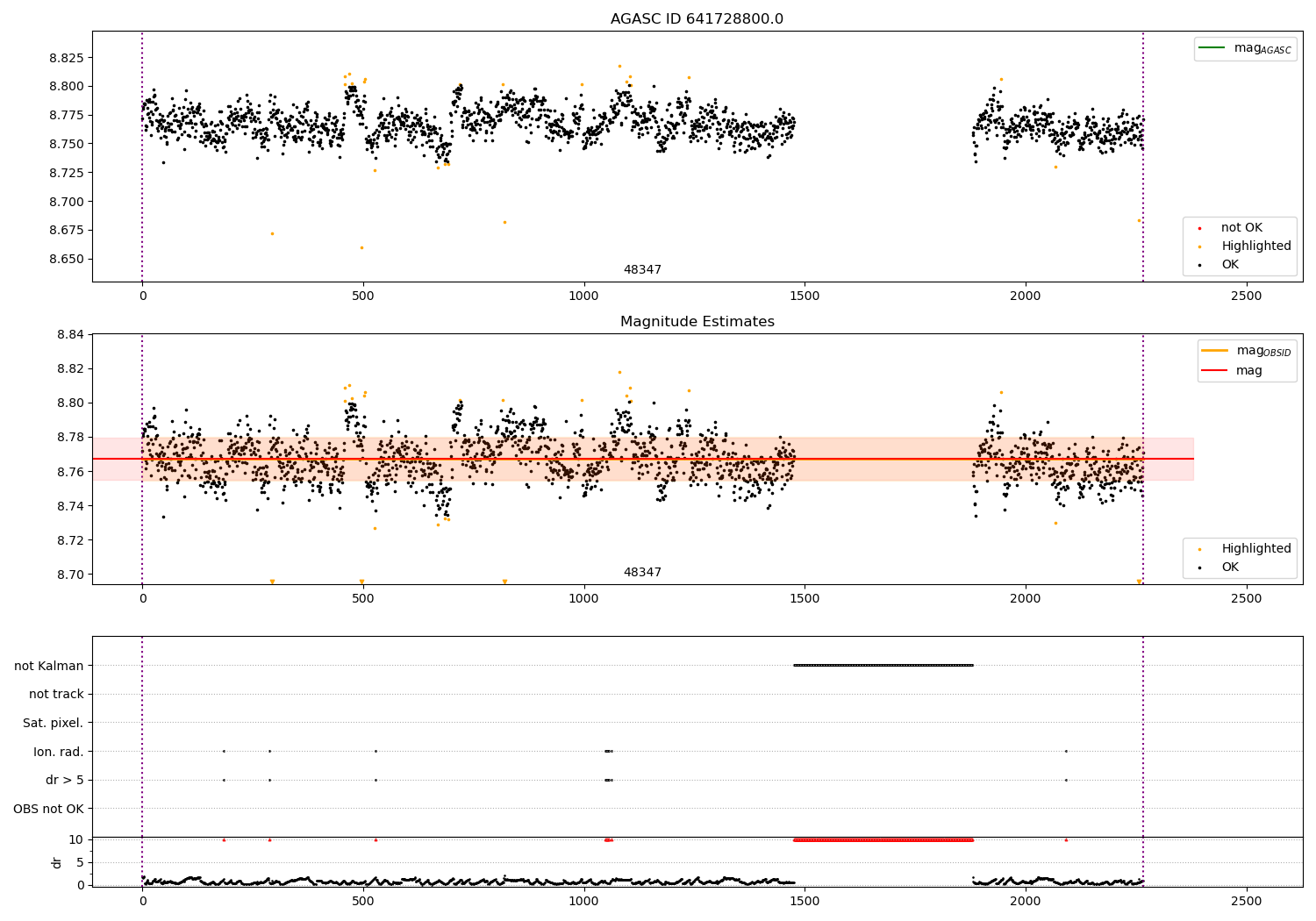Click the "8.74" tick in Magnitude Estimates plot
This screenshot has width=1316, height=921.
pos(70,506)
